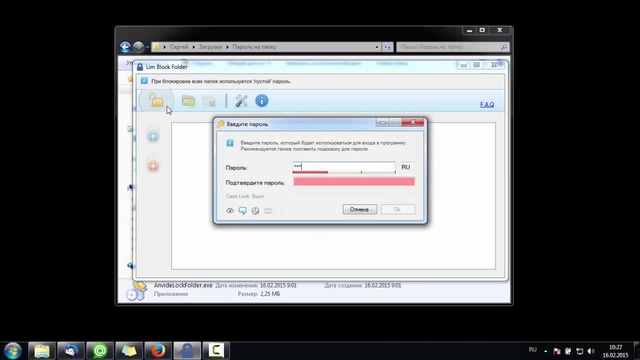Open the clock showing 10:27
This screenshot has width=640, height=360.
(x=616, y=351)
